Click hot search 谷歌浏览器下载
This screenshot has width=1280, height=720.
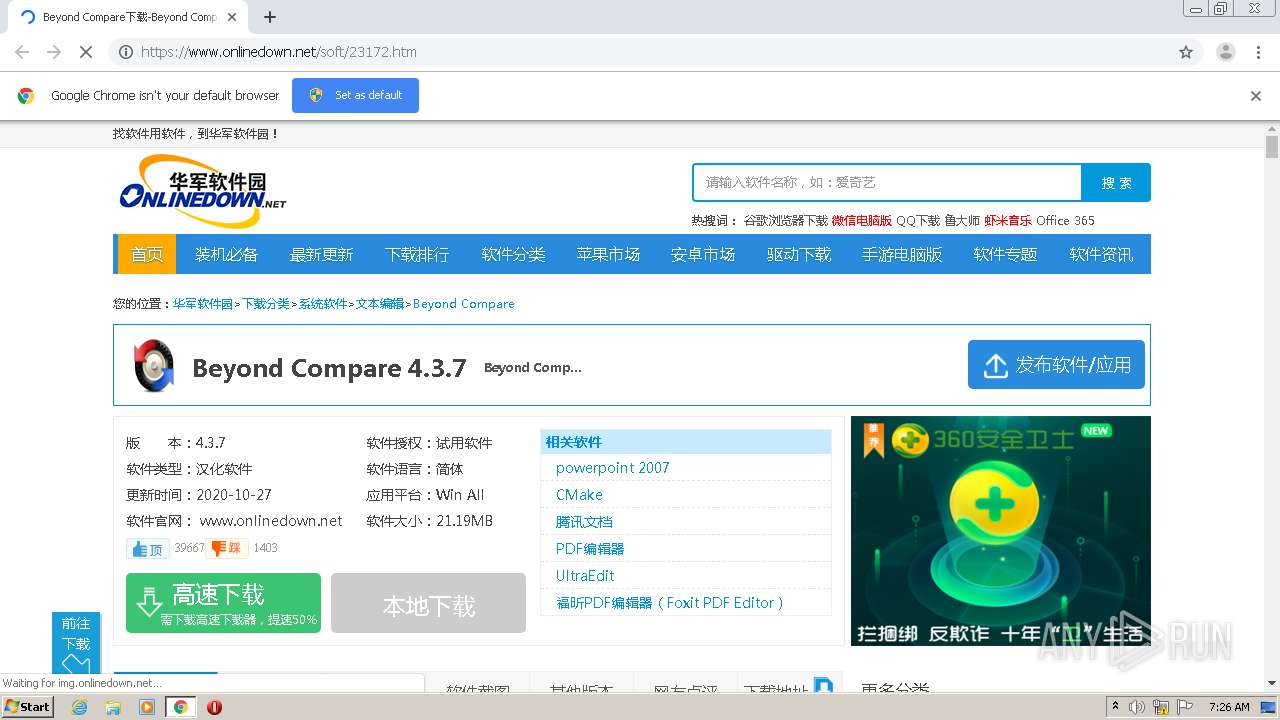click(x=786, y=221)
